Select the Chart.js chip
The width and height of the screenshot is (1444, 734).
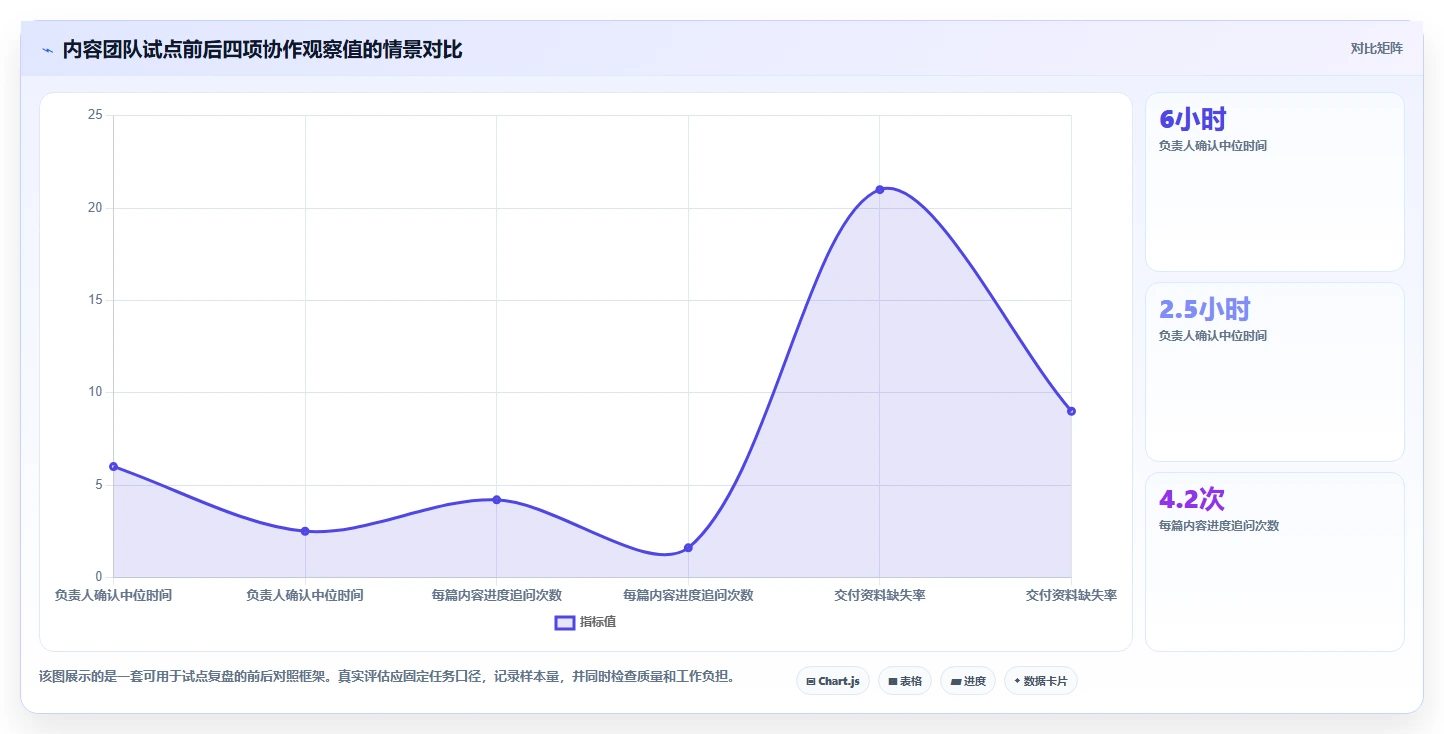[832, 681]
